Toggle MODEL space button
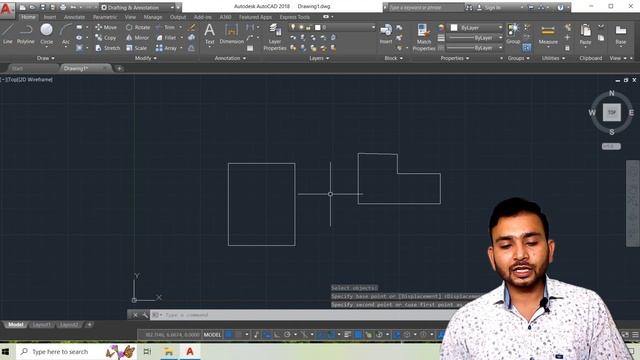The height and width of the screenshot is (360, 640). point(212,335)
